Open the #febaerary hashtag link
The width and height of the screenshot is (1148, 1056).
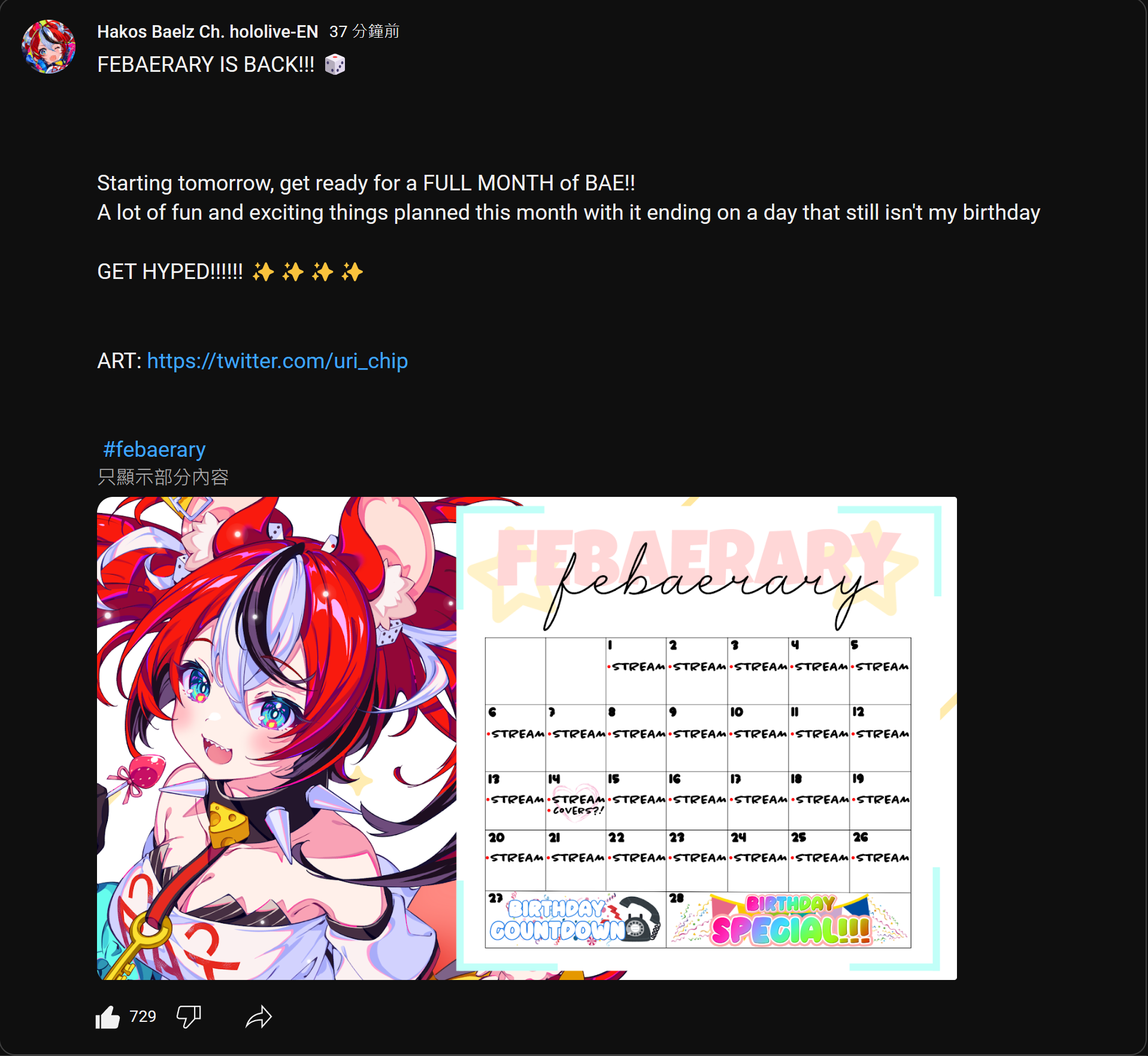155,450
